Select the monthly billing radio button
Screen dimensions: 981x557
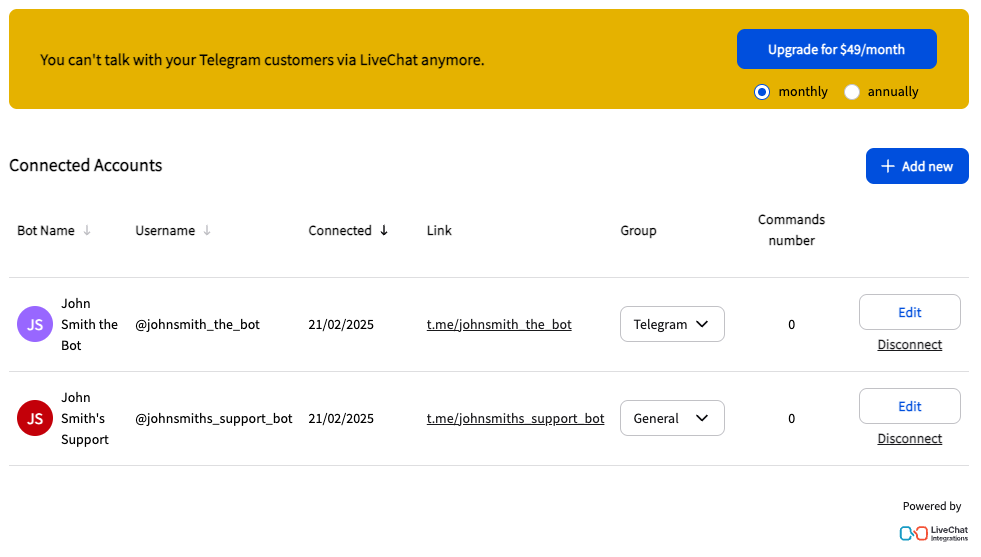(x=761, y=92)
